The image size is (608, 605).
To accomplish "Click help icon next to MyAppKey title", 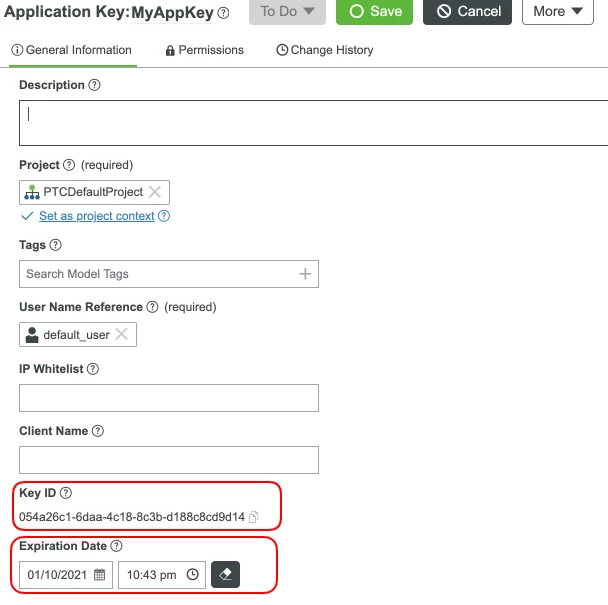I will (x=223, y=13).
